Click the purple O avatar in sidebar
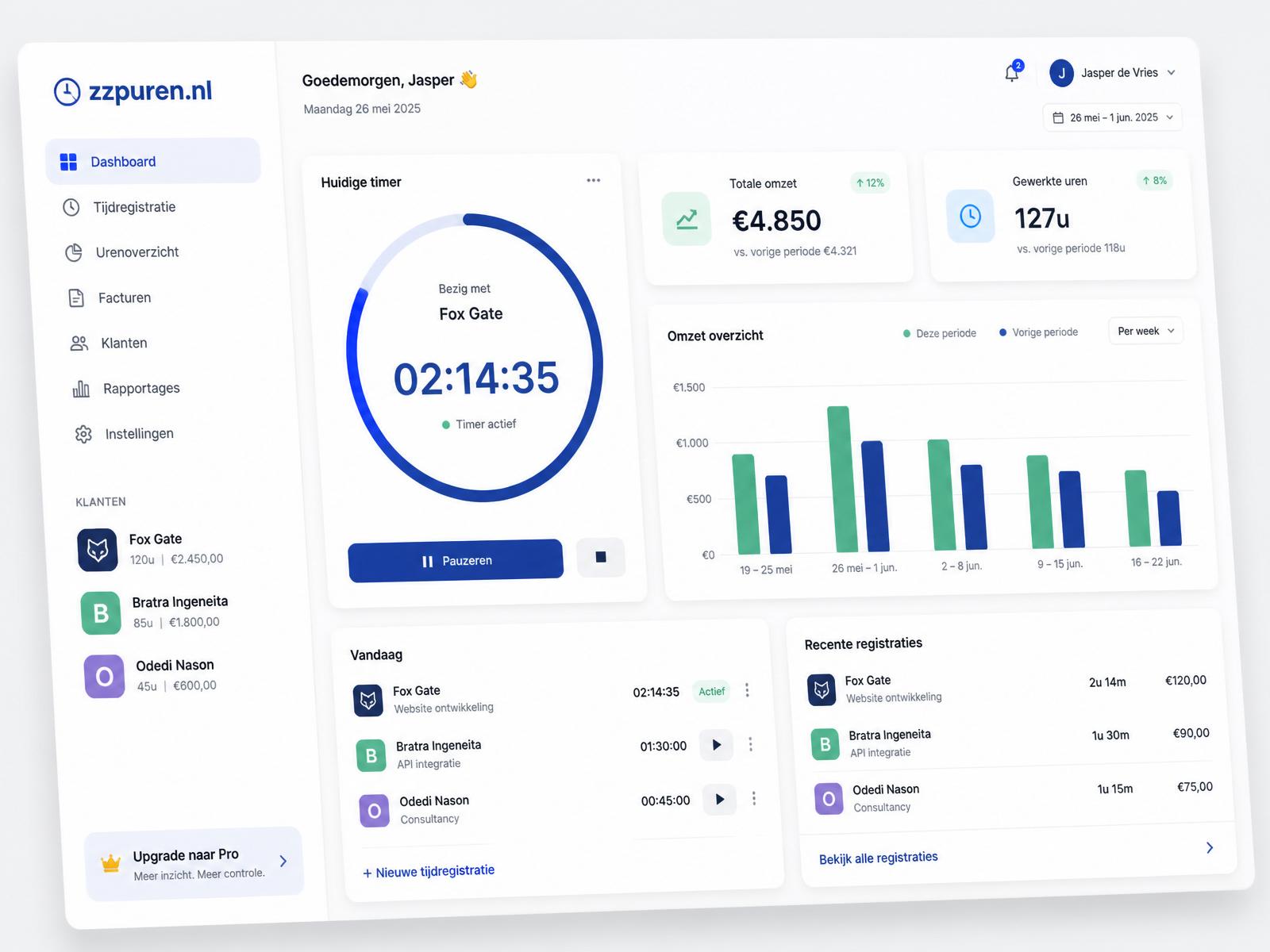The height and width of the screenshot is (952, 1270). pos(104,677)
